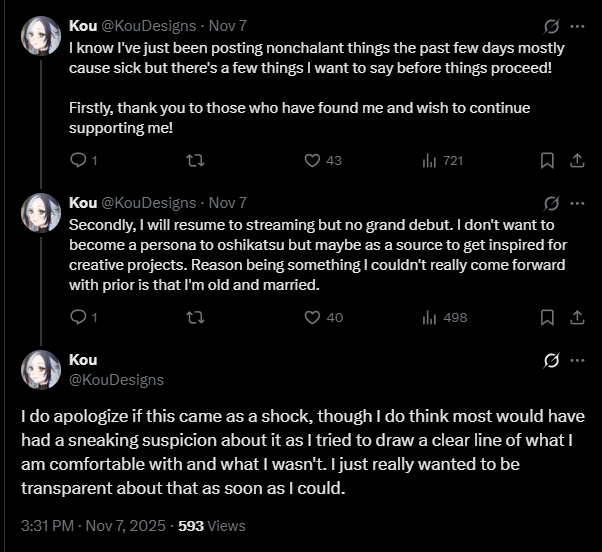Viewport: 602px width, 552px height.
Task: Repost the first tweet thanking supporters
Action: [196, 160]
